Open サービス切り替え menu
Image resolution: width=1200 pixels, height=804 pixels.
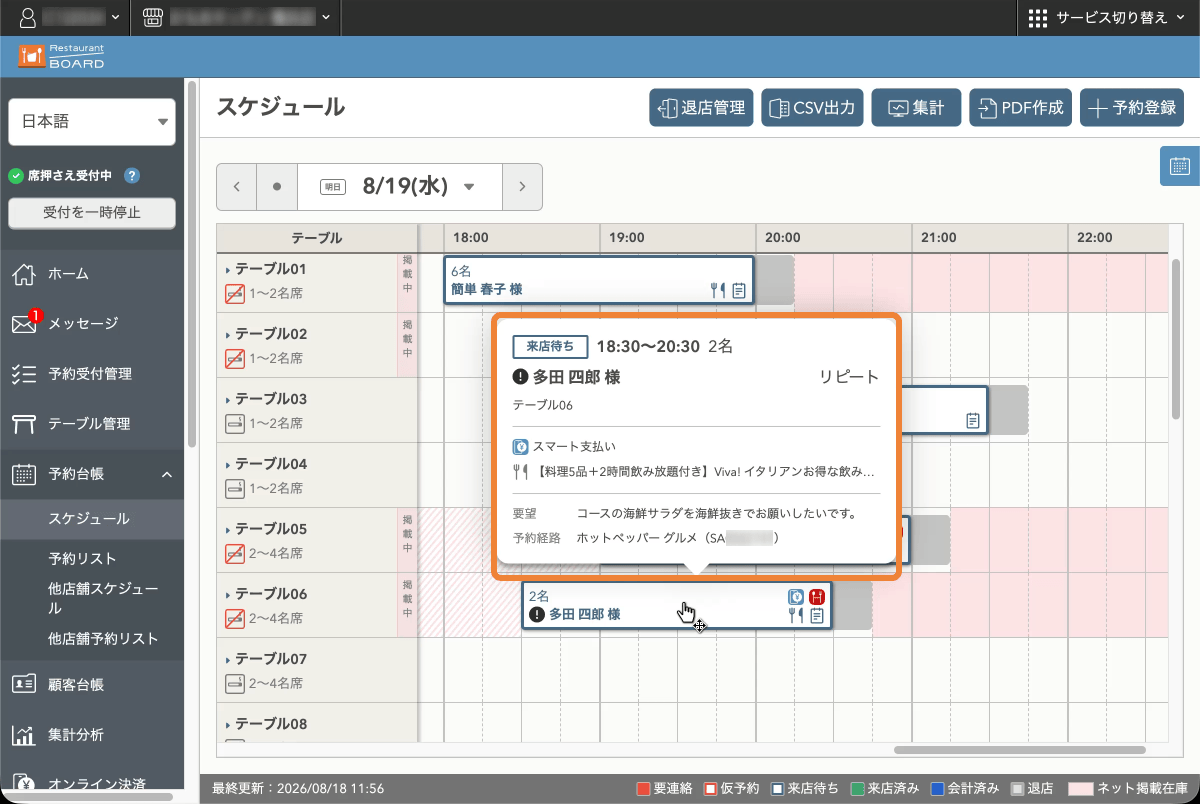click(1107, 17)
